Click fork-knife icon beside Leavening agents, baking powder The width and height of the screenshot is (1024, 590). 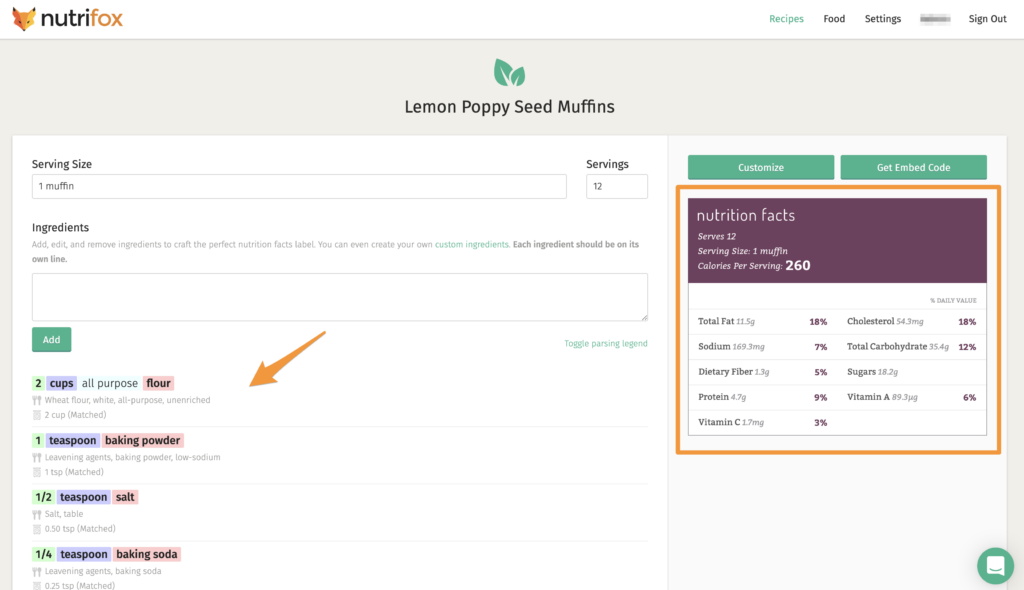click(37, 457)
